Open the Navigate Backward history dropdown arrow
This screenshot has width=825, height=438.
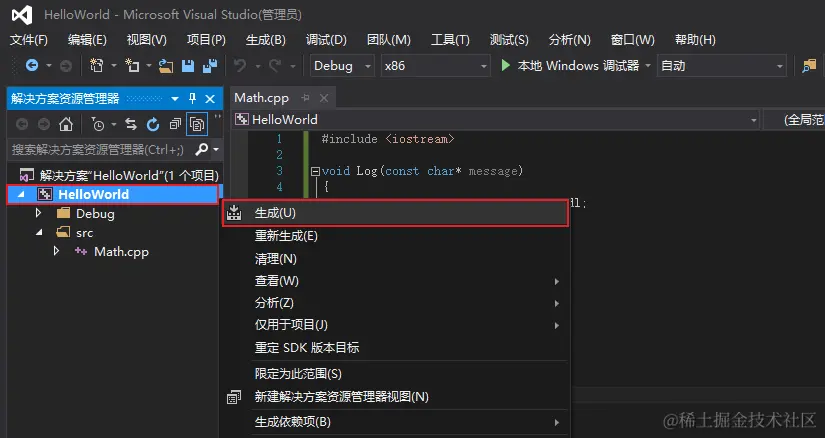[48, 66]
